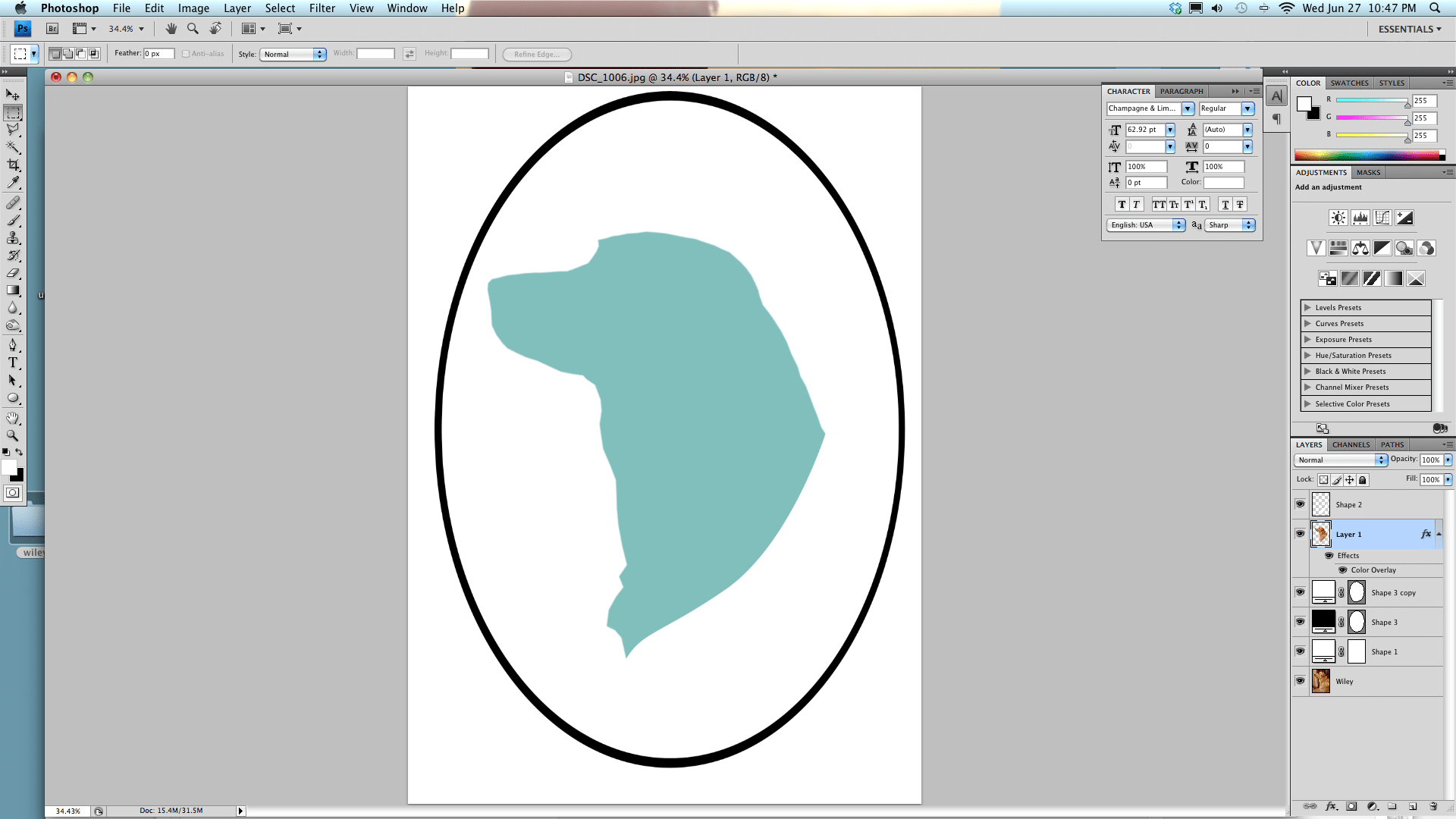The width and height of the screenshot is (1456, 819).
Task: Select the Lasso tool in toolbox
Action: click(13, 130)
